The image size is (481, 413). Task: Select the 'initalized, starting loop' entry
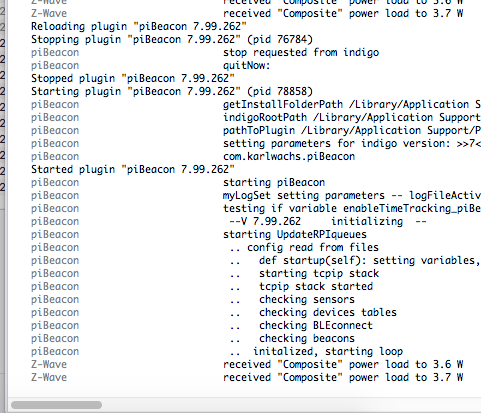pyautogui.click(x=328, y=351)
